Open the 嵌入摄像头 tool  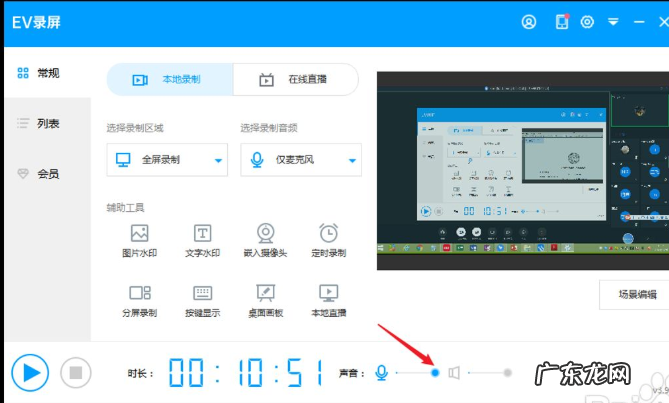point(265,241)
